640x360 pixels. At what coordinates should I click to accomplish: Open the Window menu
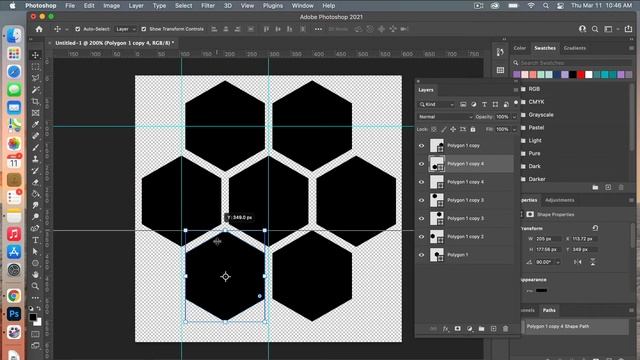[x=302, y=6]
